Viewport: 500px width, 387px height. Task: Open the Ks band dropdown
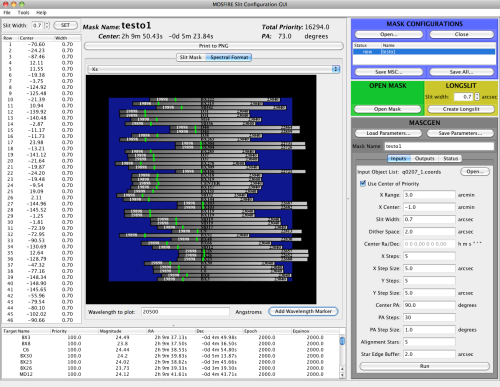point(214,69)
